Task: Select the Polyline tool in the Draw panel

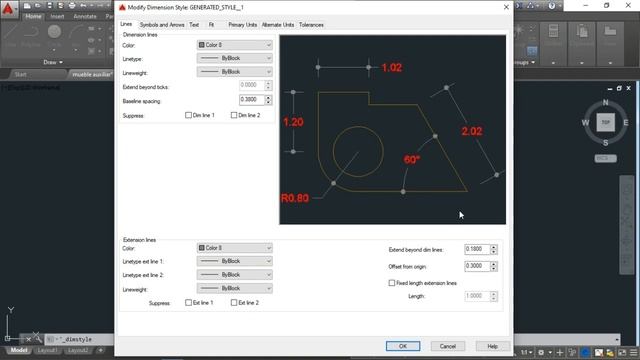Action: click(x=31, y=36)
